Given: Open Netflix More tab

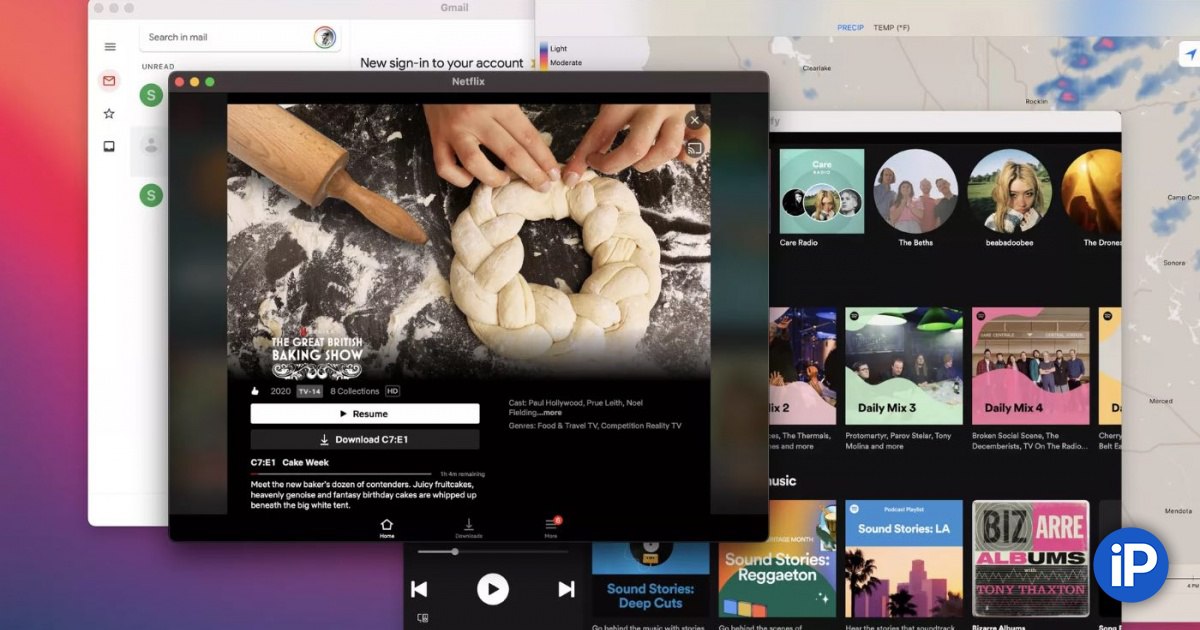Looking at the screenshot, I should (x=551, y=528).
